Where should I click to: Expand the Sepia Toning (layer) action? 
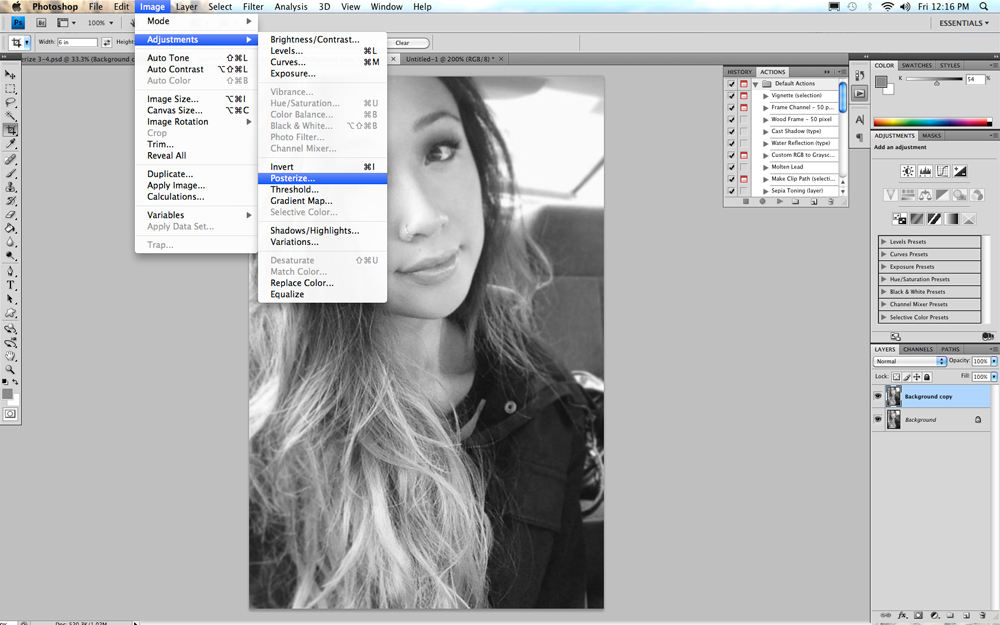(x=765, y=191)
